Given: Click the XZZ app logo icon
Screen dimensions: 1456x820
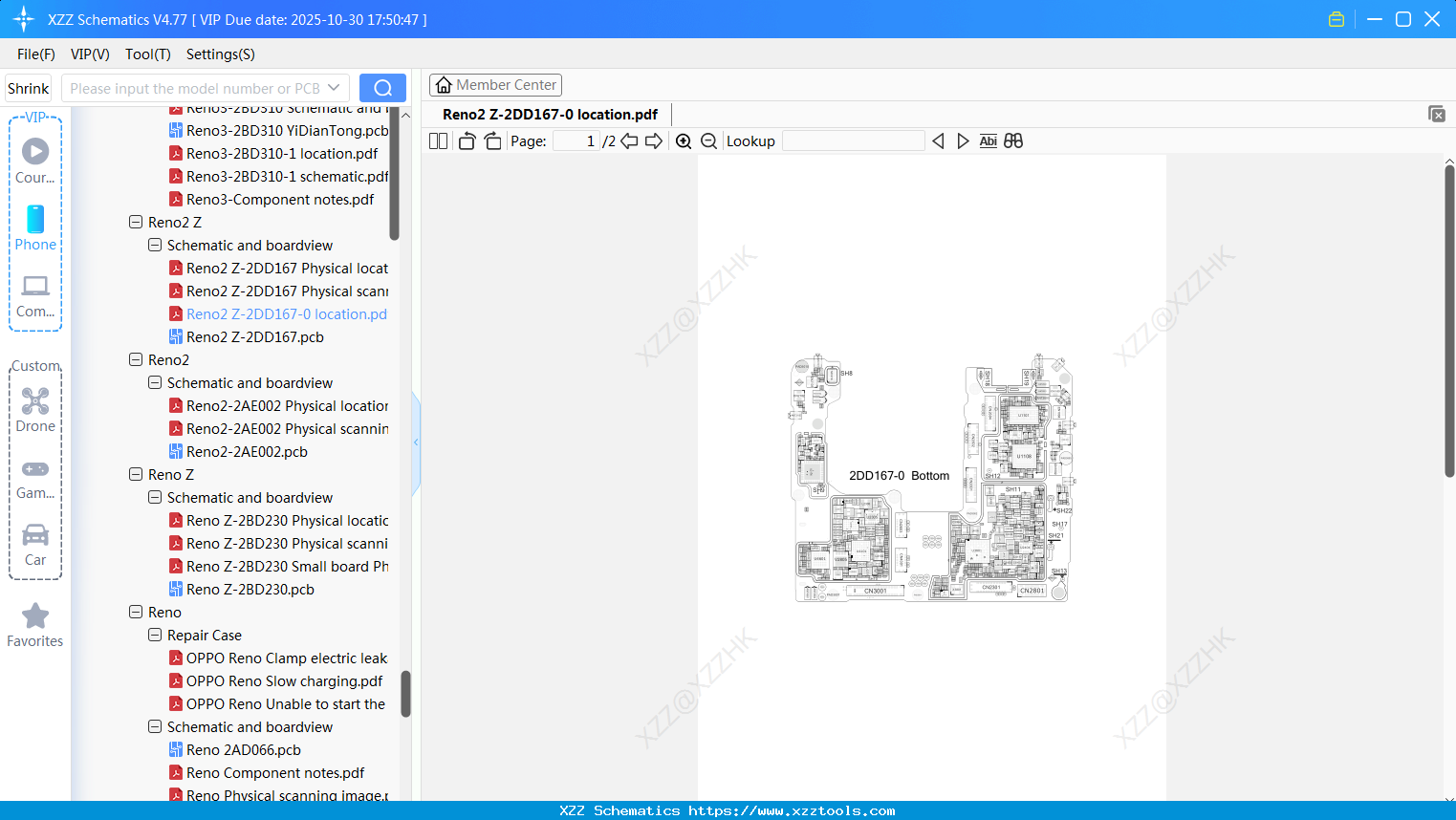Looking at the screenshot, I should tap(24, 19).
